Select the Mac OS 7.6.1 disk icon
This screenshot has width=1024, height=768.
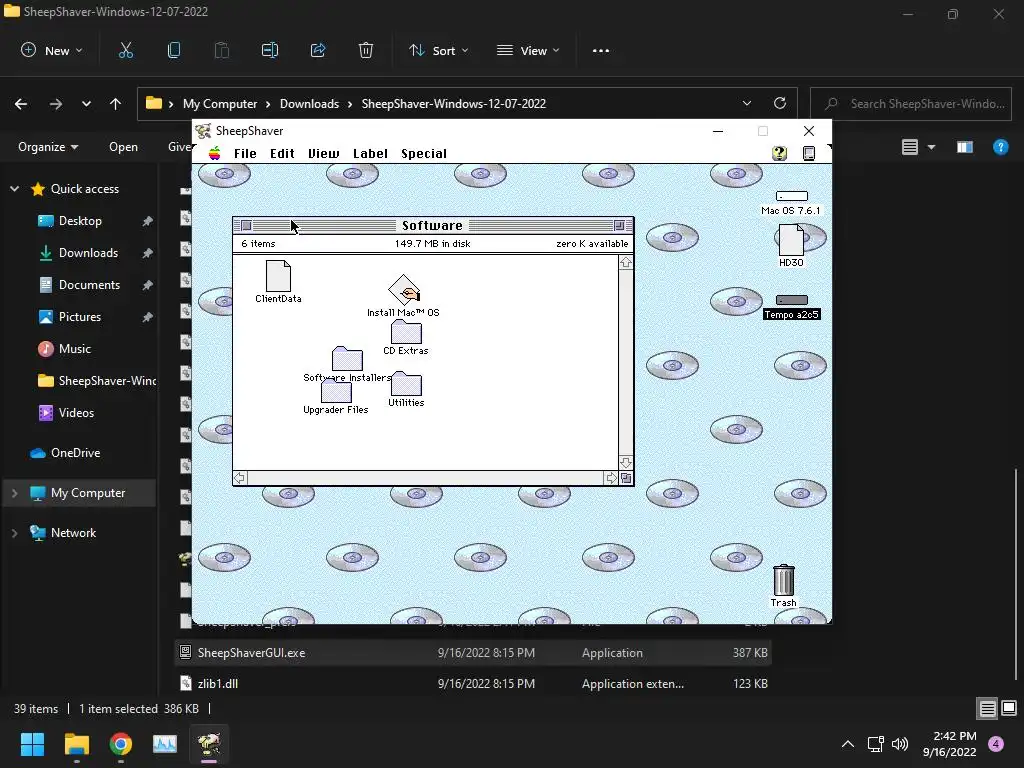(x=792, y=196)
